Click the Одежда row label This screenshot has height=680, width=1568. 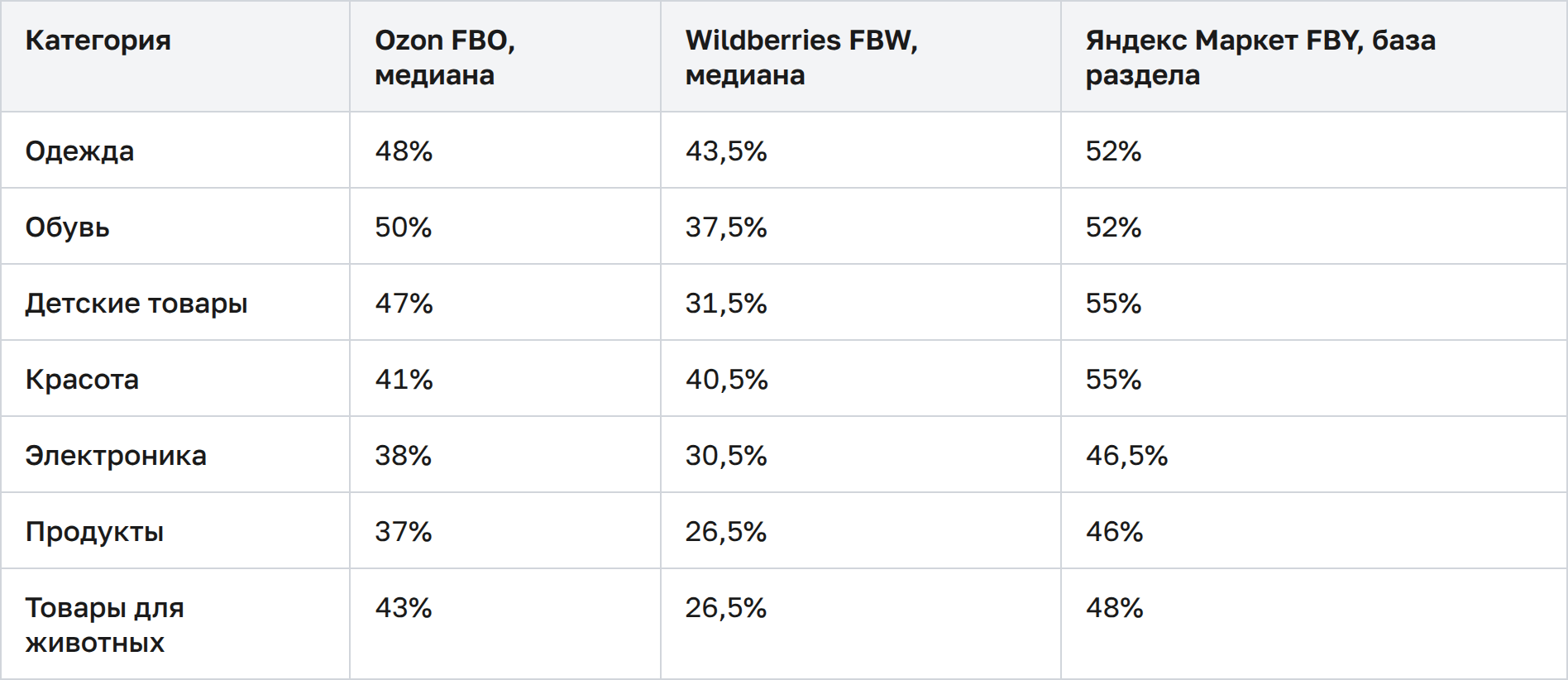click(79, 151)
